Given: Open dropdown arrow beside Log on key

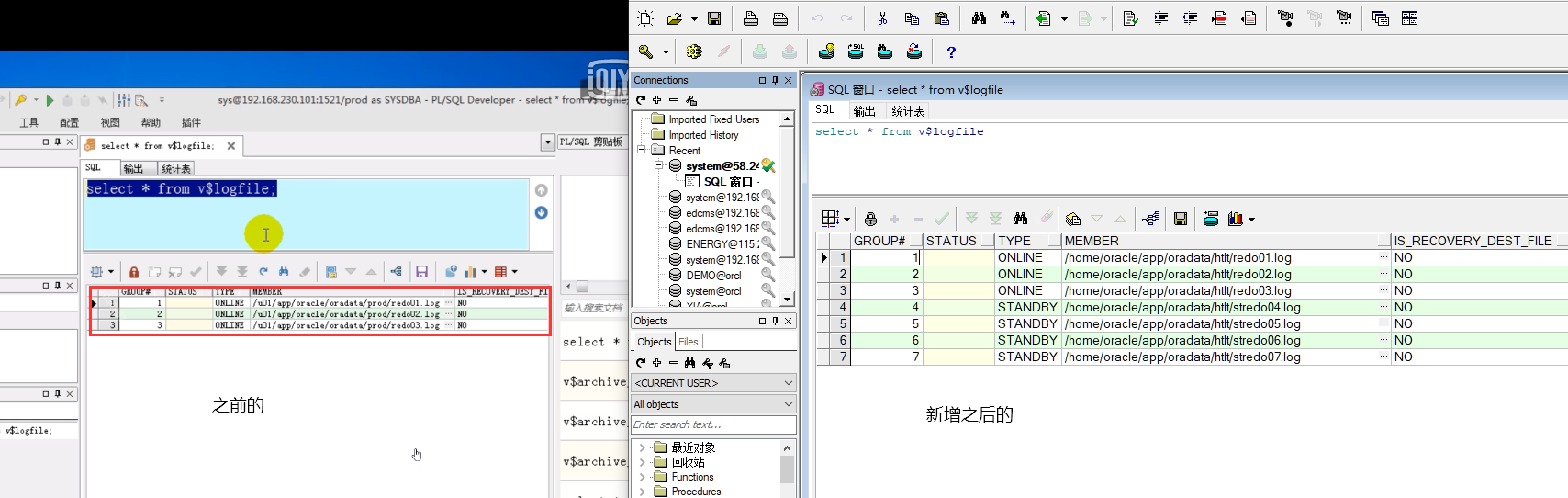Looking at the screenshot, I should point(666,52).
